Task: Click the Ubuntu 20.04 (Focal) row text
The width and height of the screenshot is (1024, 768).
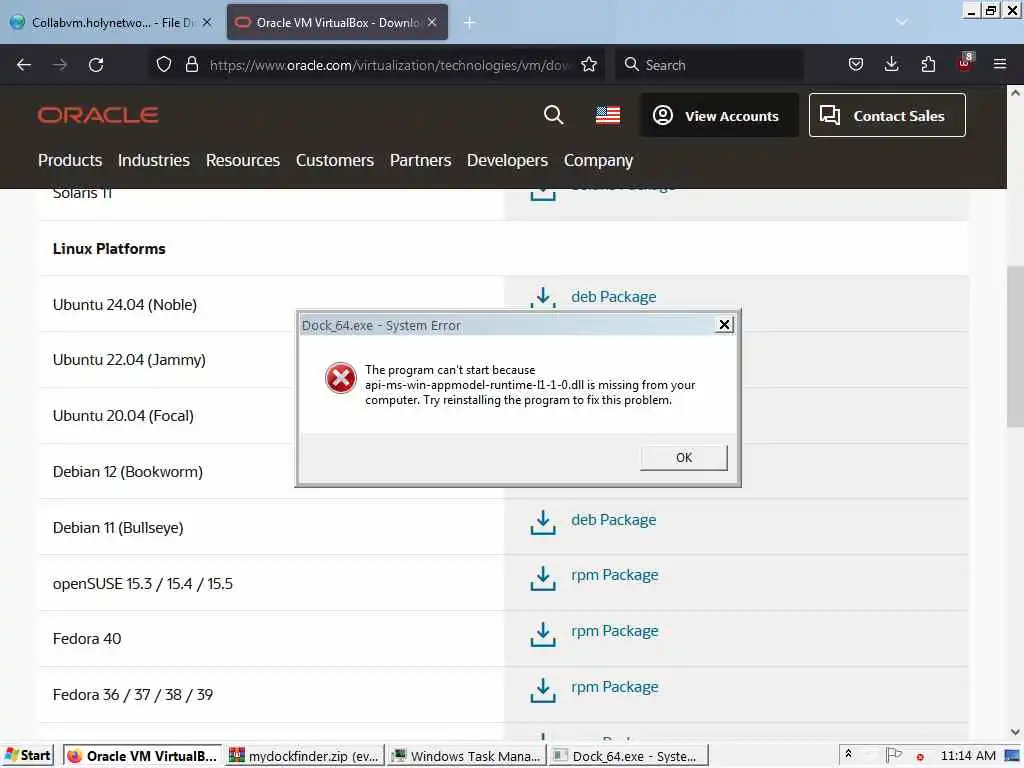Action: tap(123, 416)
